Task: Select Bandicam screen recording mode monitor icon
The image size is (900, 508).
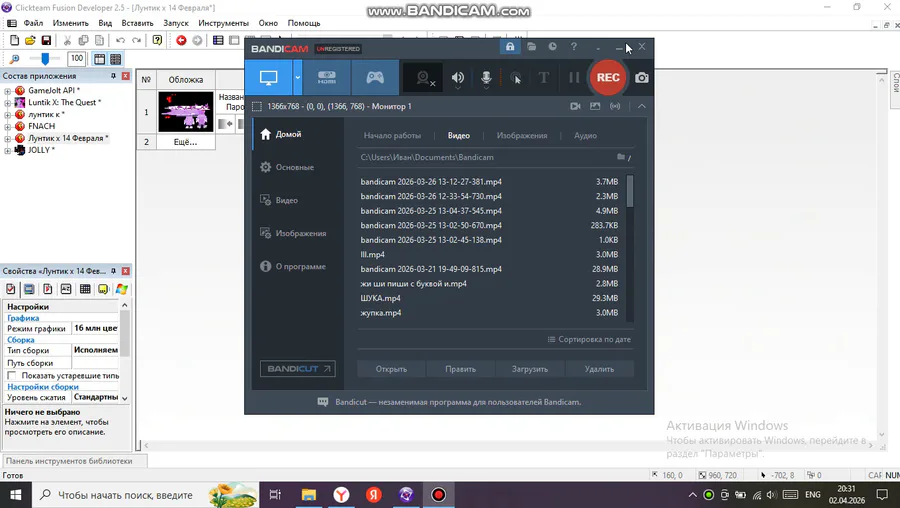Action: (x=269, y=77)
